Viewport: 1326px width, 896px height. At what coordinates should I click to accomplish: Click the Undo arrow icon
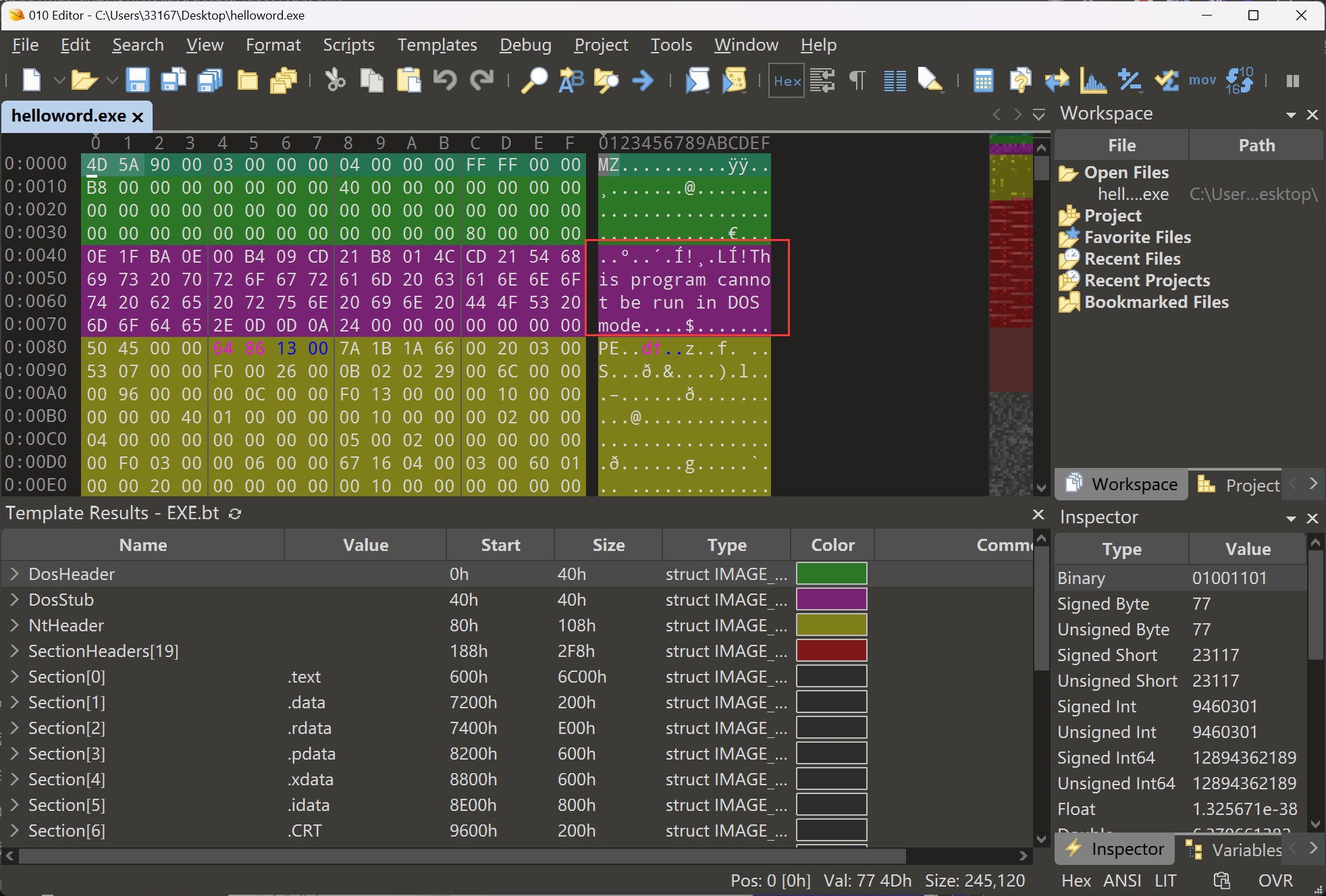coord(445,80)
